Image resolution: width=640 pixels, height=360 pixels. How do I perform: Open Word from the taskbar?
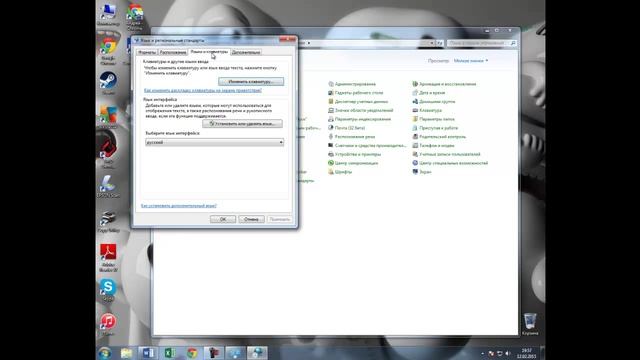pyautogui.click(x=148, y=353)
